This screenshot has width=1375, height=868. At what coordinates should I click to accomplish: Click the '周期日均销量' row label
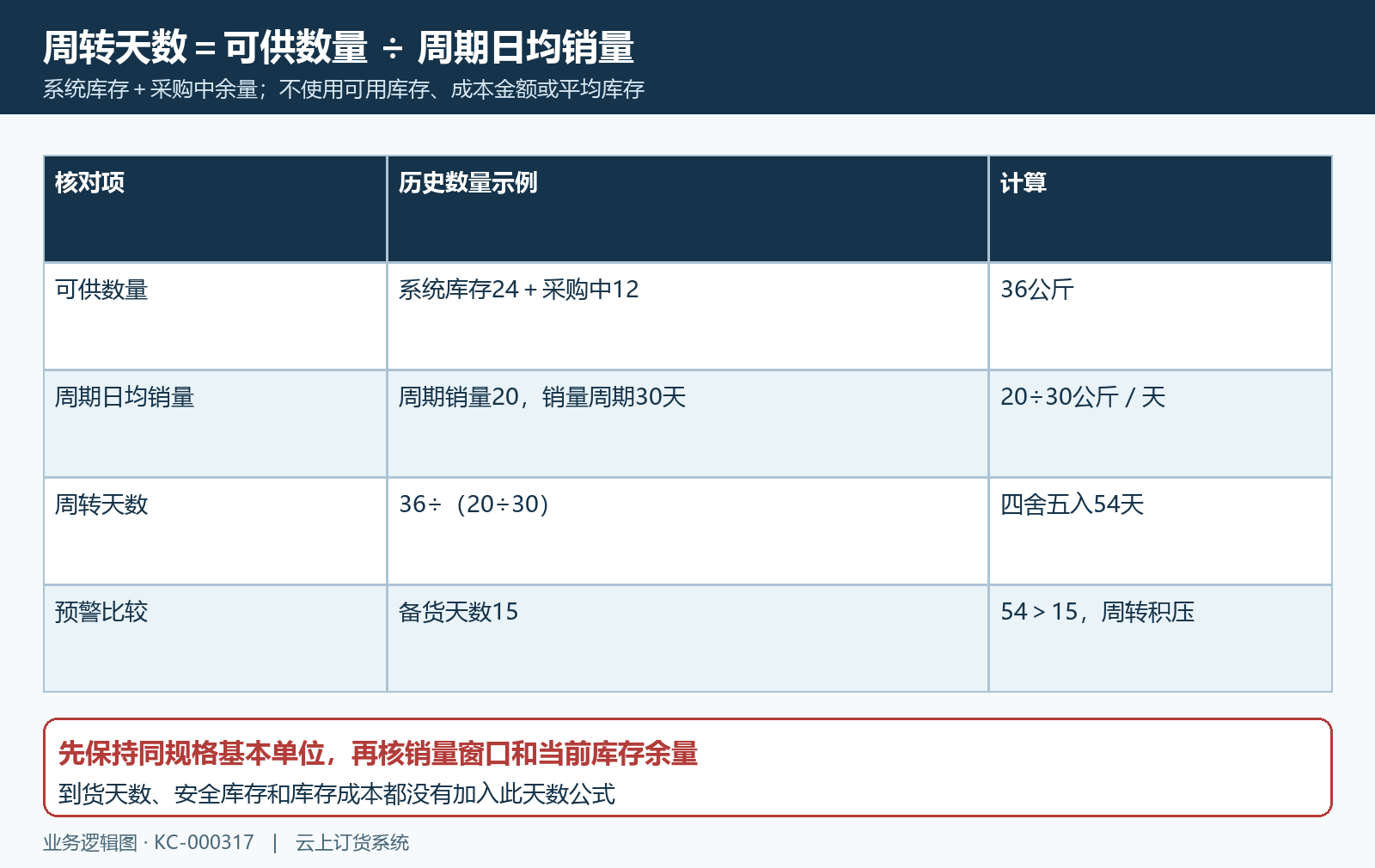pyautogui.click(x=215, y=424)
